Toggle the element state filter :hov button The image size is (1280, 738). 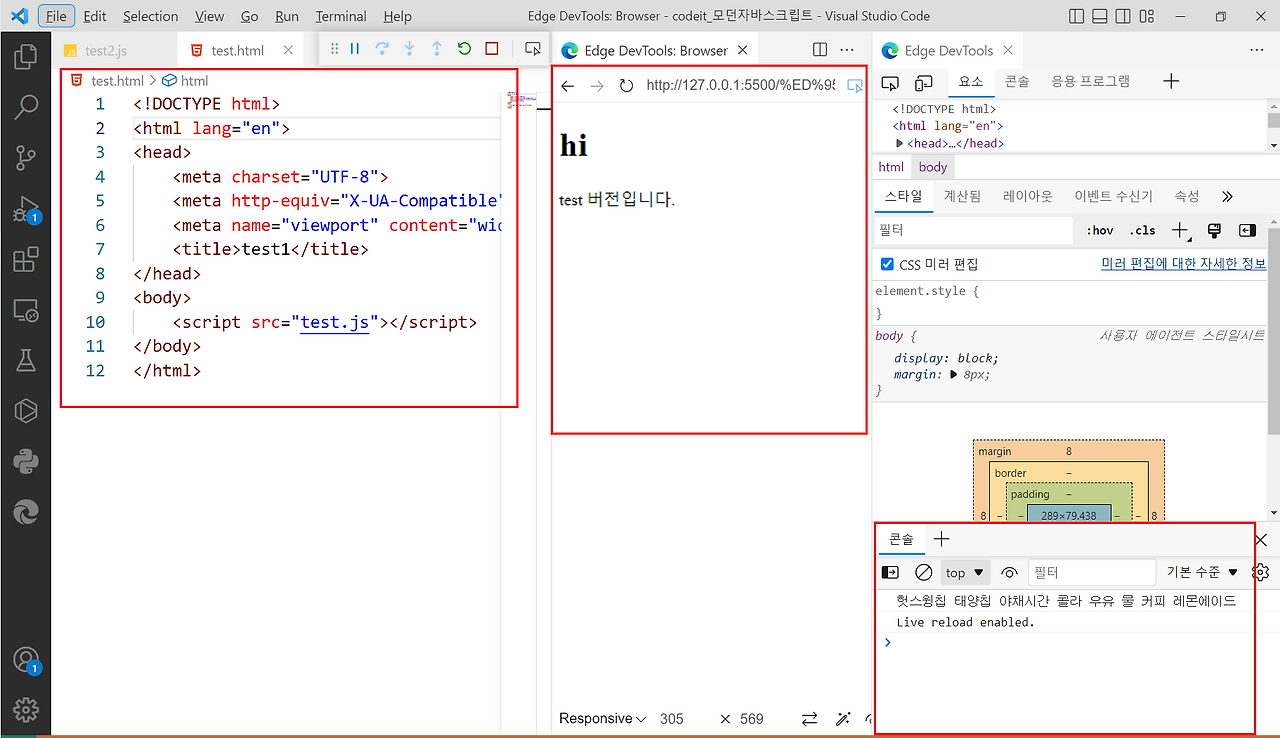[1099, 230]
